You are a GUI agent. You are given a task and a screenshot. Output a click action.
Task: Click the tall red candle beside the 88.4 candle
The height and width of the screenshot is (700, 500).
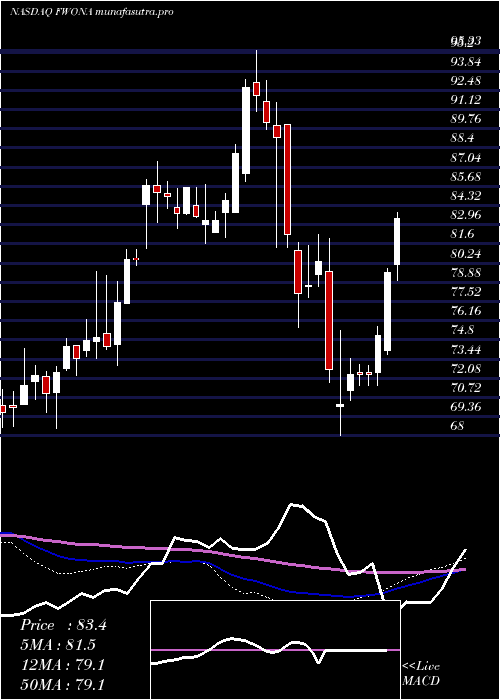[288, 179]
